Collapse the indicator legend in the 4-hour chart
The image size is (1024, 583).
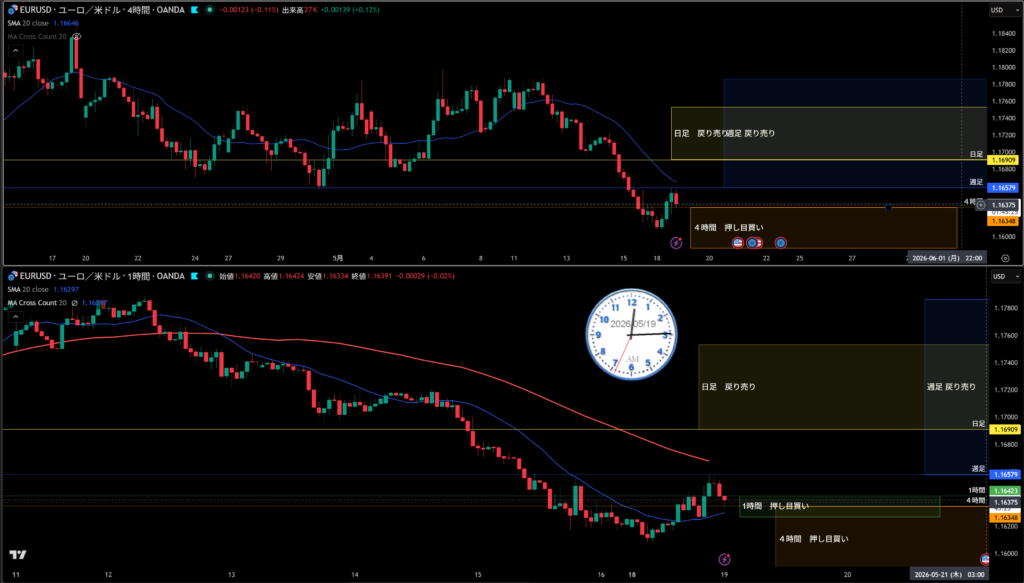[x=16, y=50]
